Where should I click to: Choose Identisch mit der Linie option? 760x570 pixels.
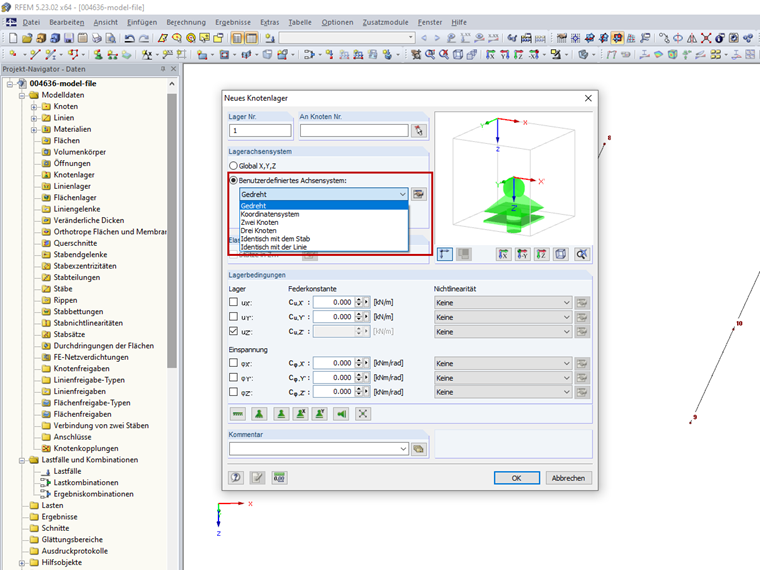coord(324,247)
